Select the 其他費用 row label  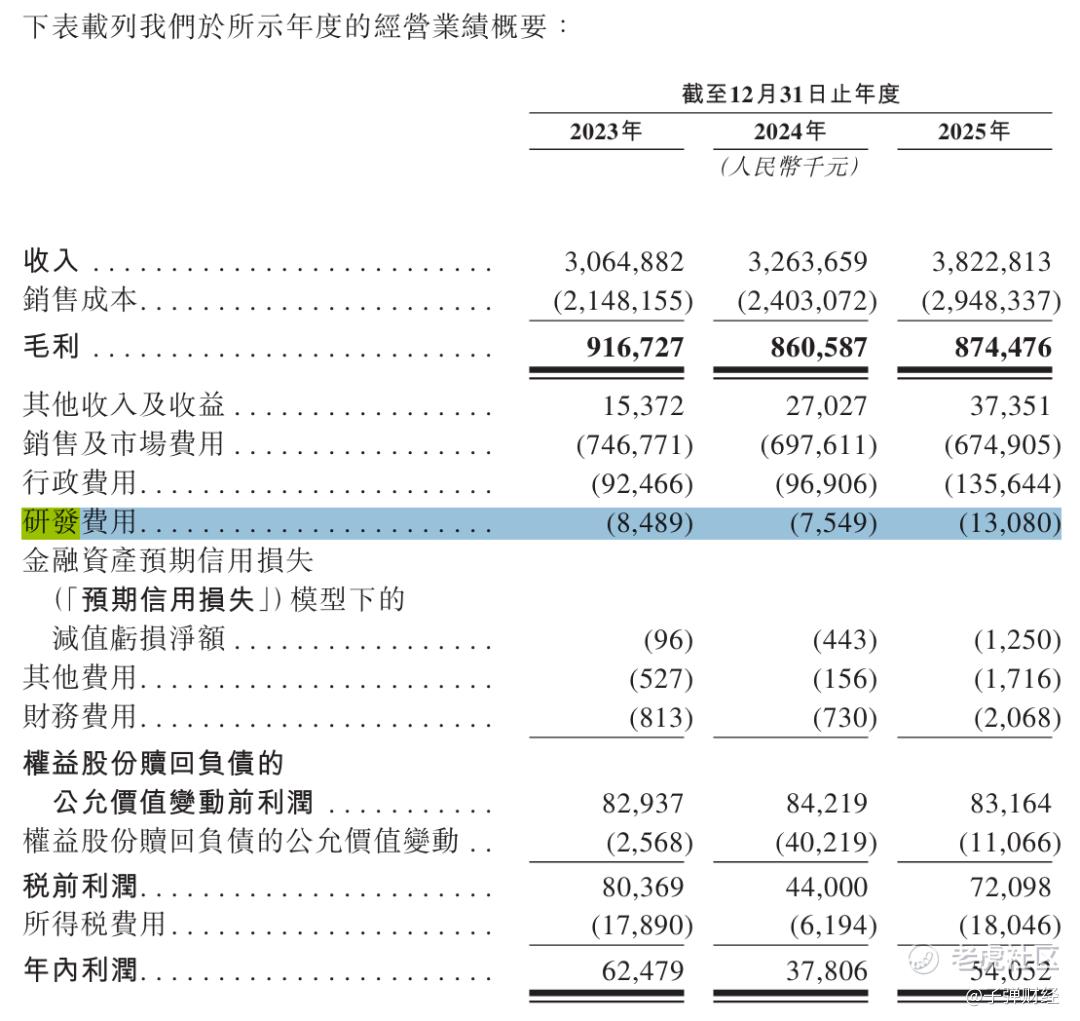(x=81, y=677)
